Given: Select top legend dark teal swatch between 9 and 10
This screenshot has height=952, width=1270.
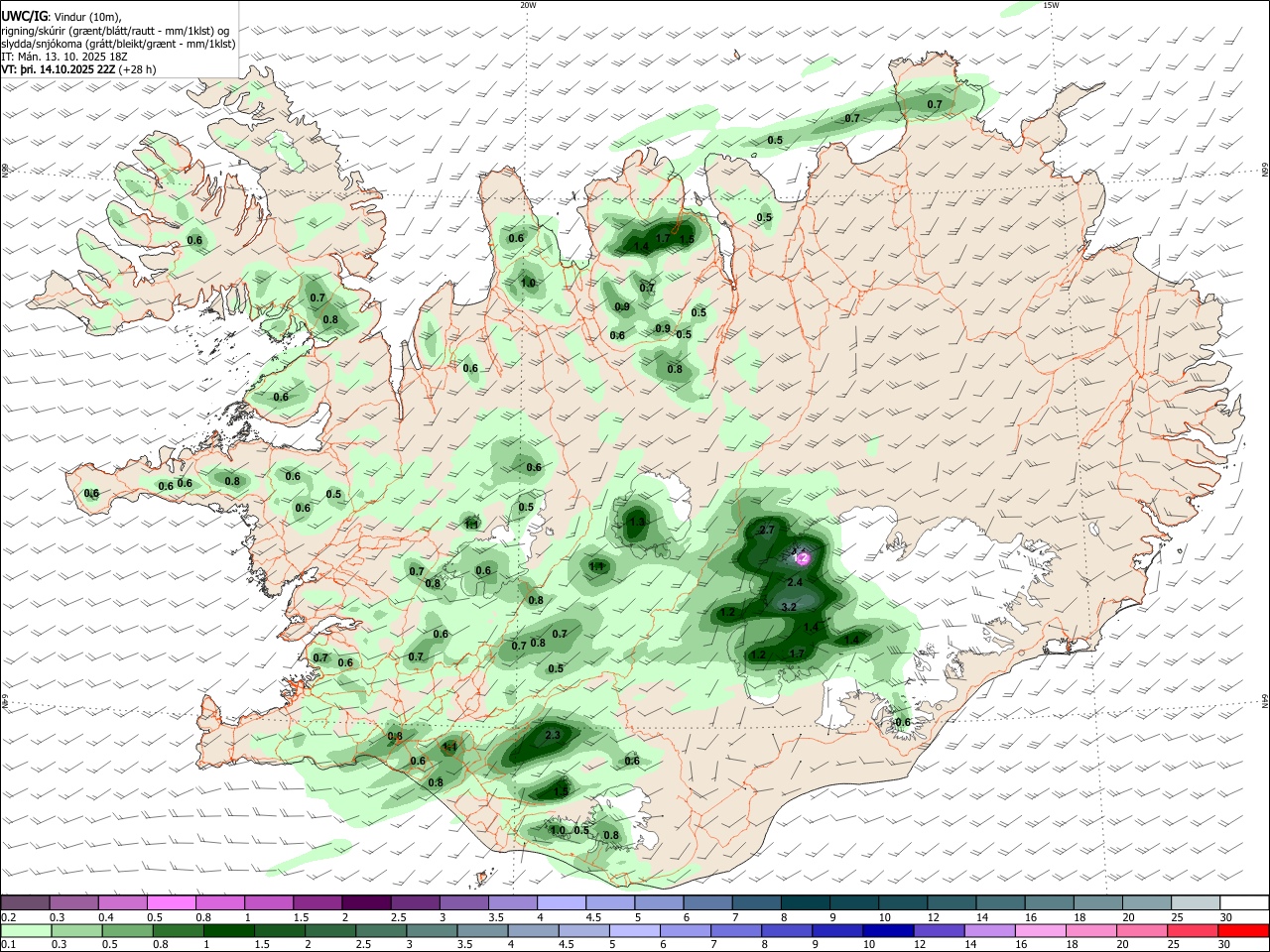Looking at the screenshot, I should click(855, 902).
